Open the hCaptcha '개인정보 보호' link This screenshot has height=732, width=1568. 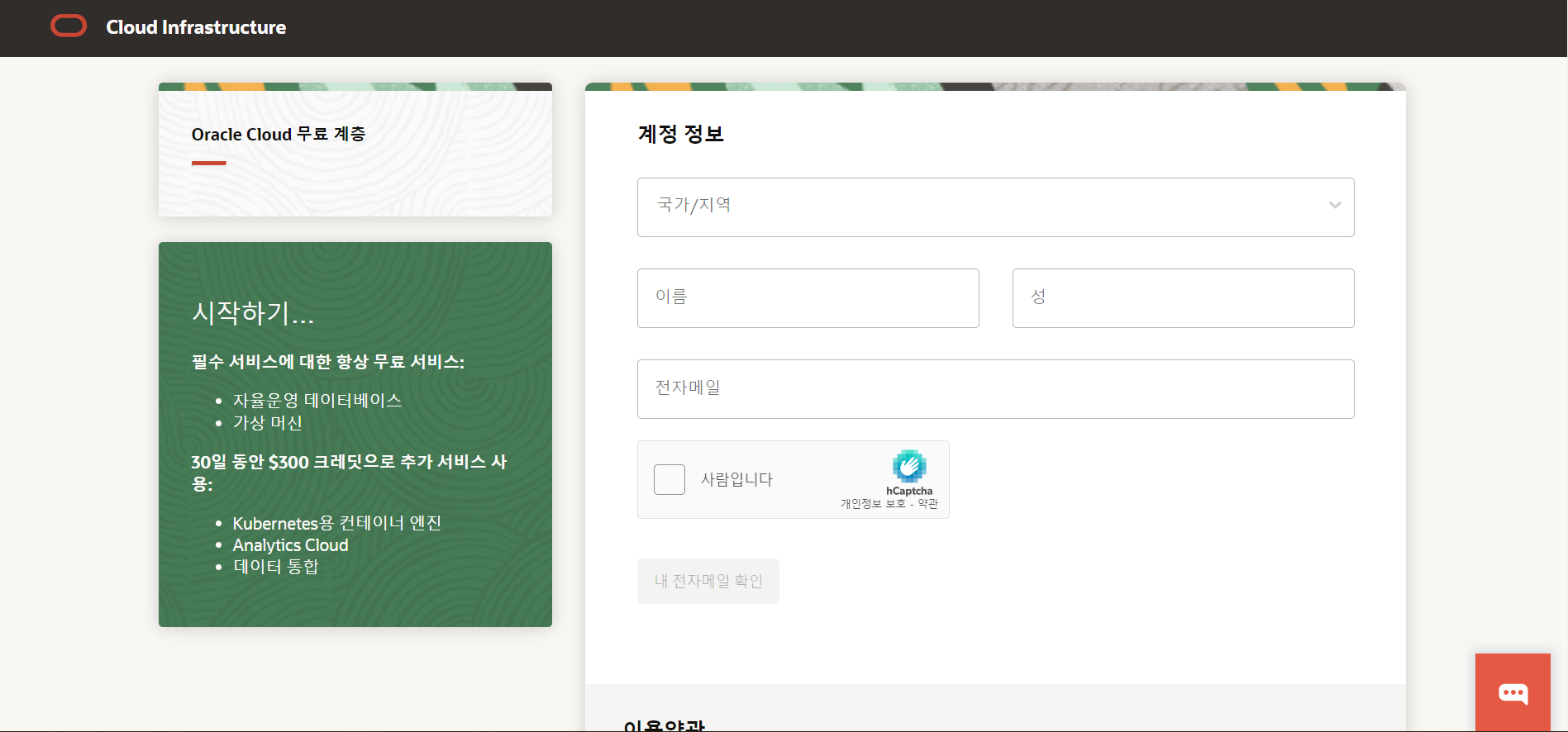(873, 504)
